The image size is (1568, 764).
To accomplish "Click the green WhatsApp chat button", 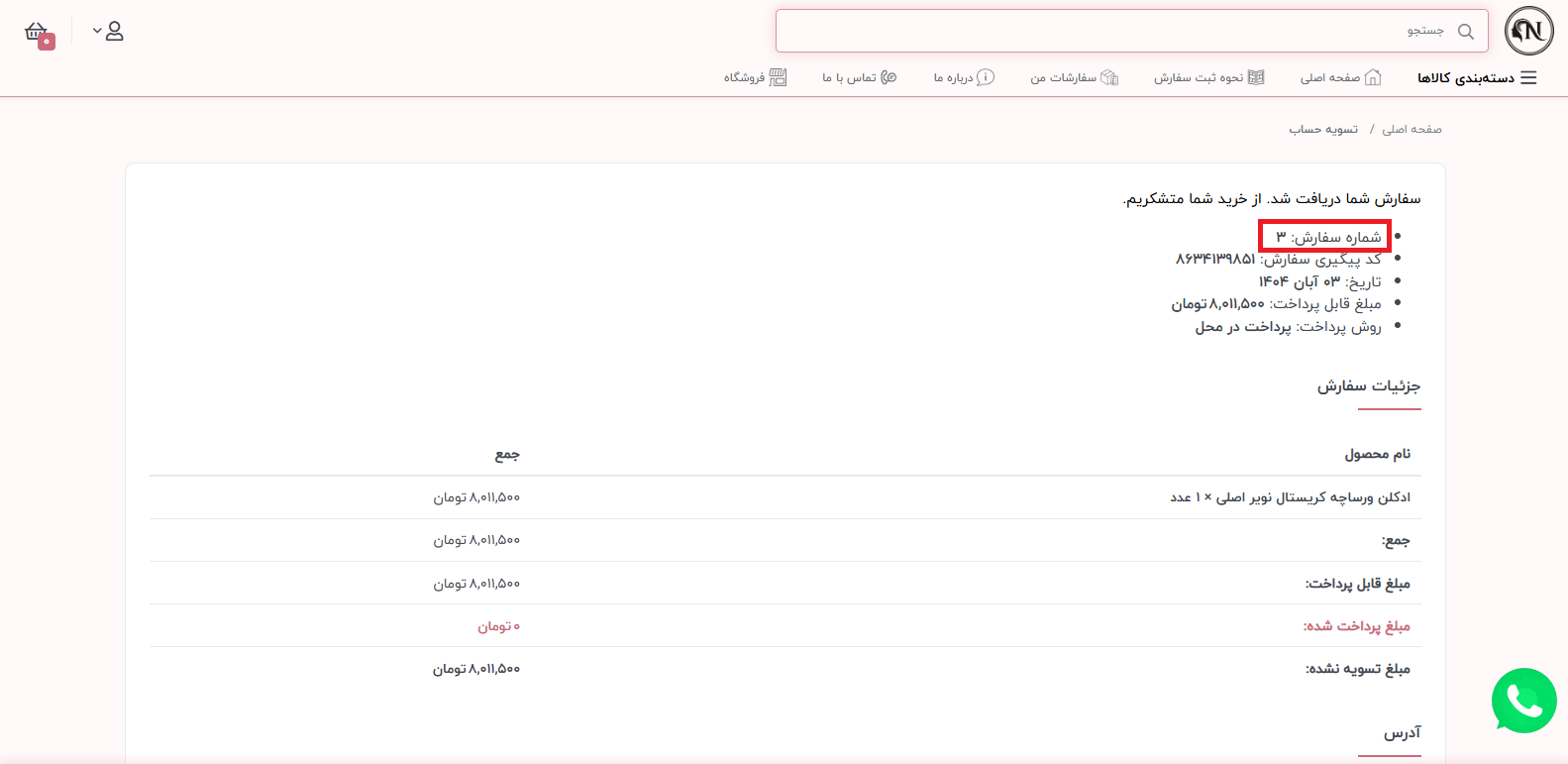I will point(1523,701).
